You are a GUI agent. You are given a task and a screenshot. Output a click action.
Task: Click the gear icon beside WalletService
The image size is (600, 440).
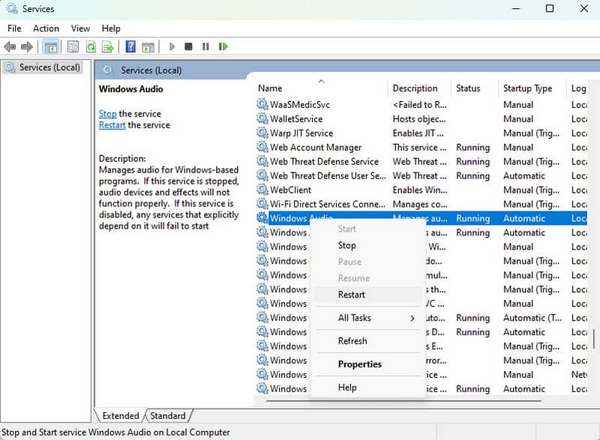tap(262, 118)
